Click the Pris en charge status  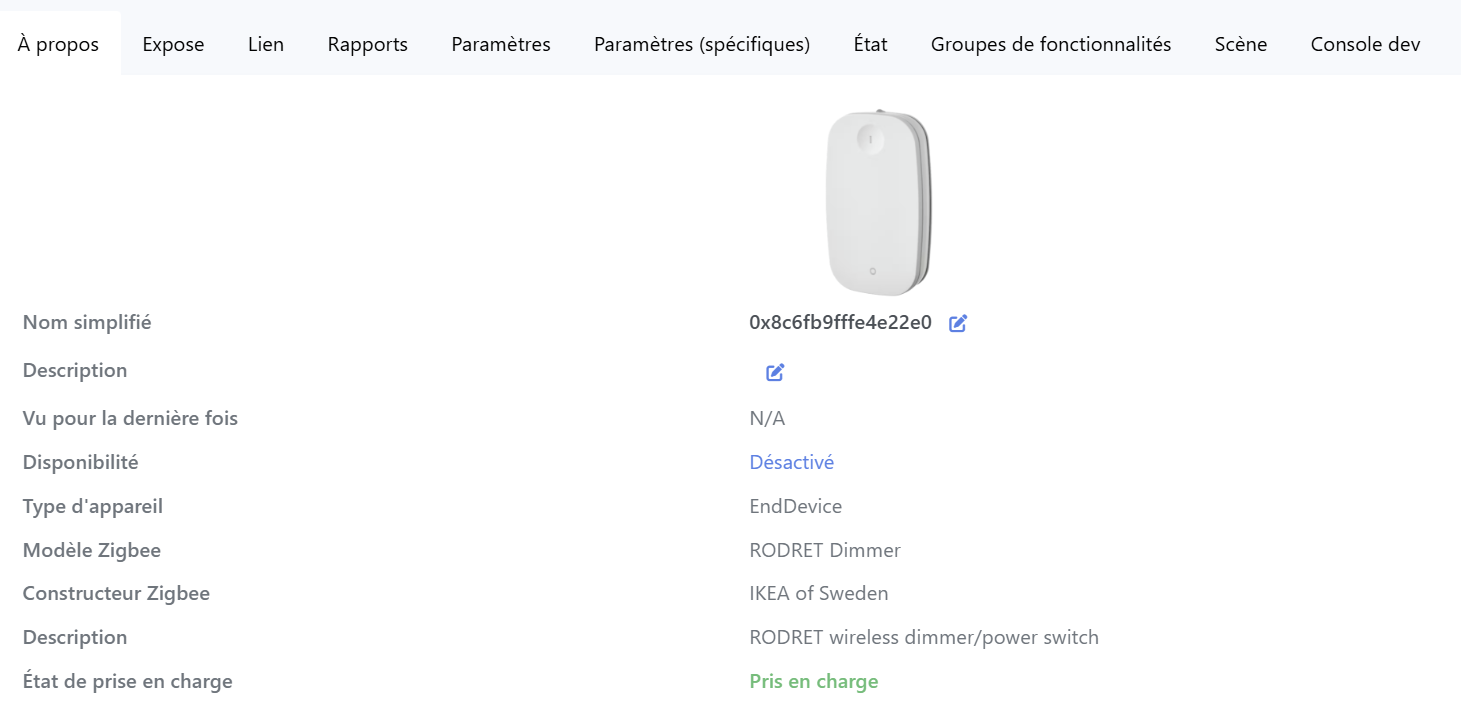(x=813, y=681)
